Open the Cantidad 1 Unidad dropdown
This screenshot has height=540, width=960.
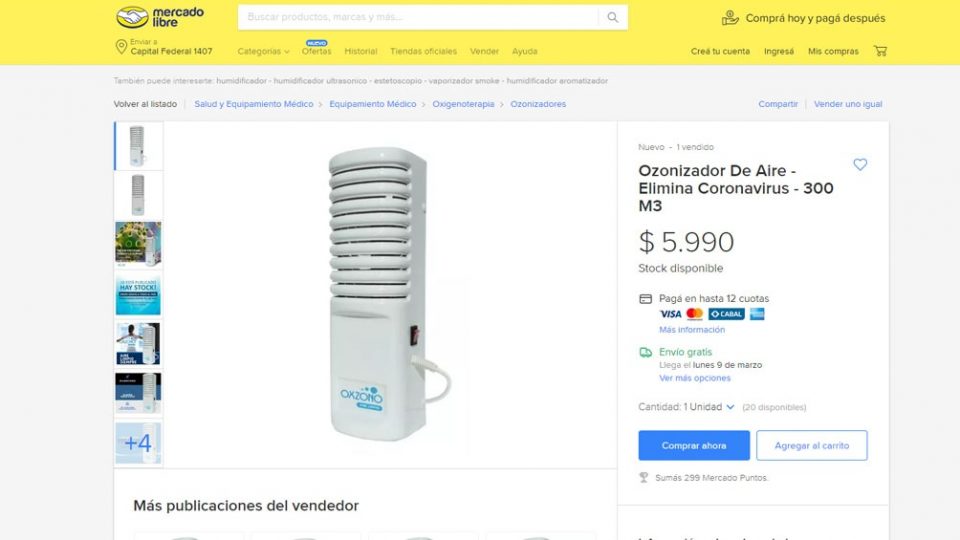click(686, 407)
